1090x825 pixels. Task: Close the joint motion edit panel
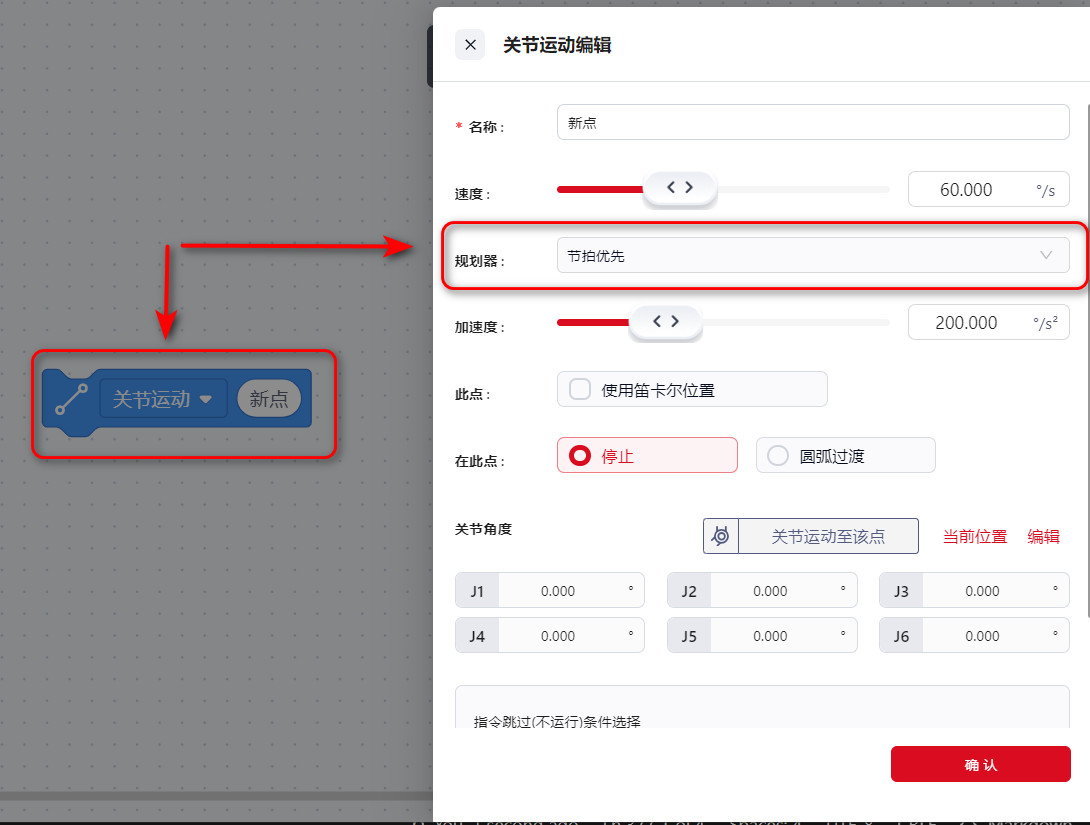click(470, 45)
